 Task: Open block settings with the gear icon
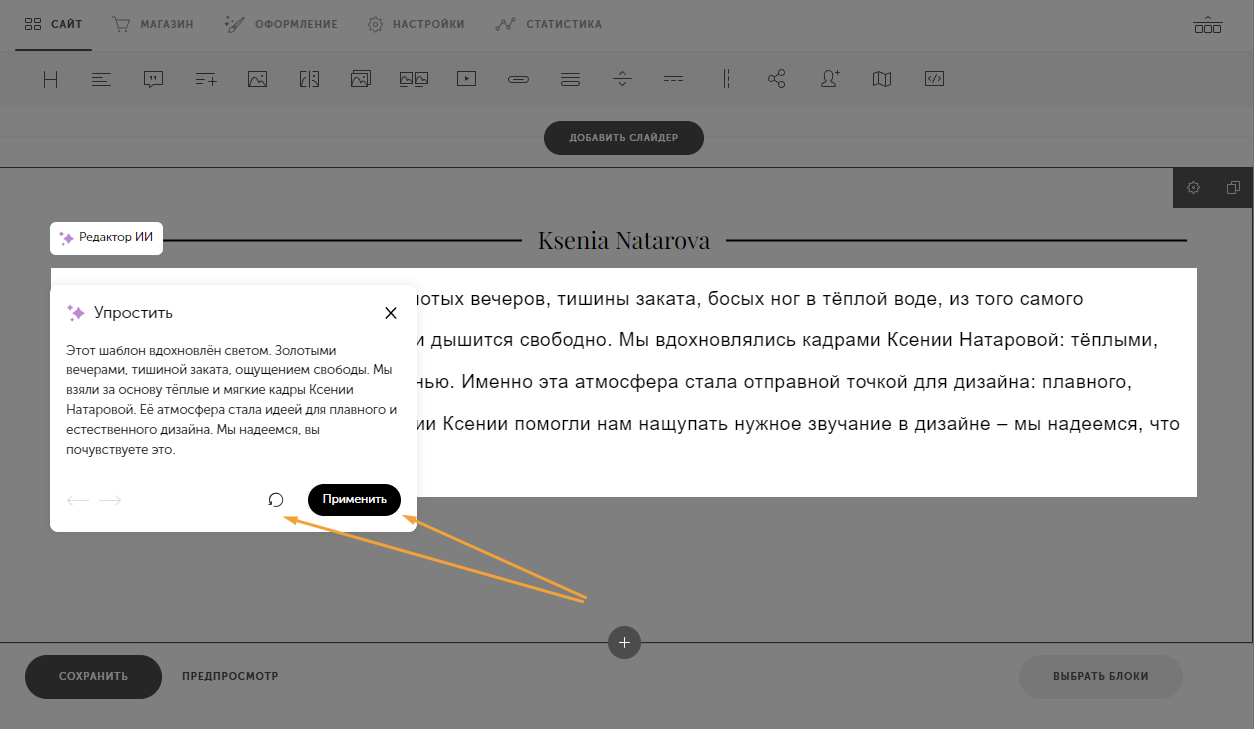click(x=1193, y=187)
